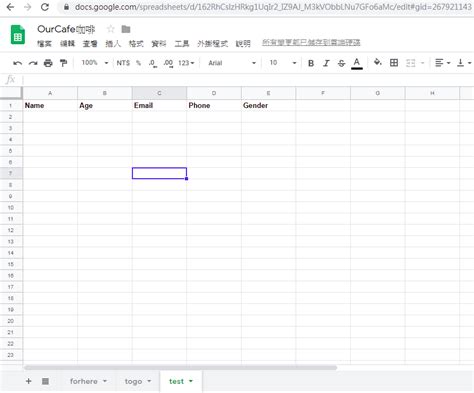Format as percent
This screenshot has width=474, height=393.
(x=138, y=63)
